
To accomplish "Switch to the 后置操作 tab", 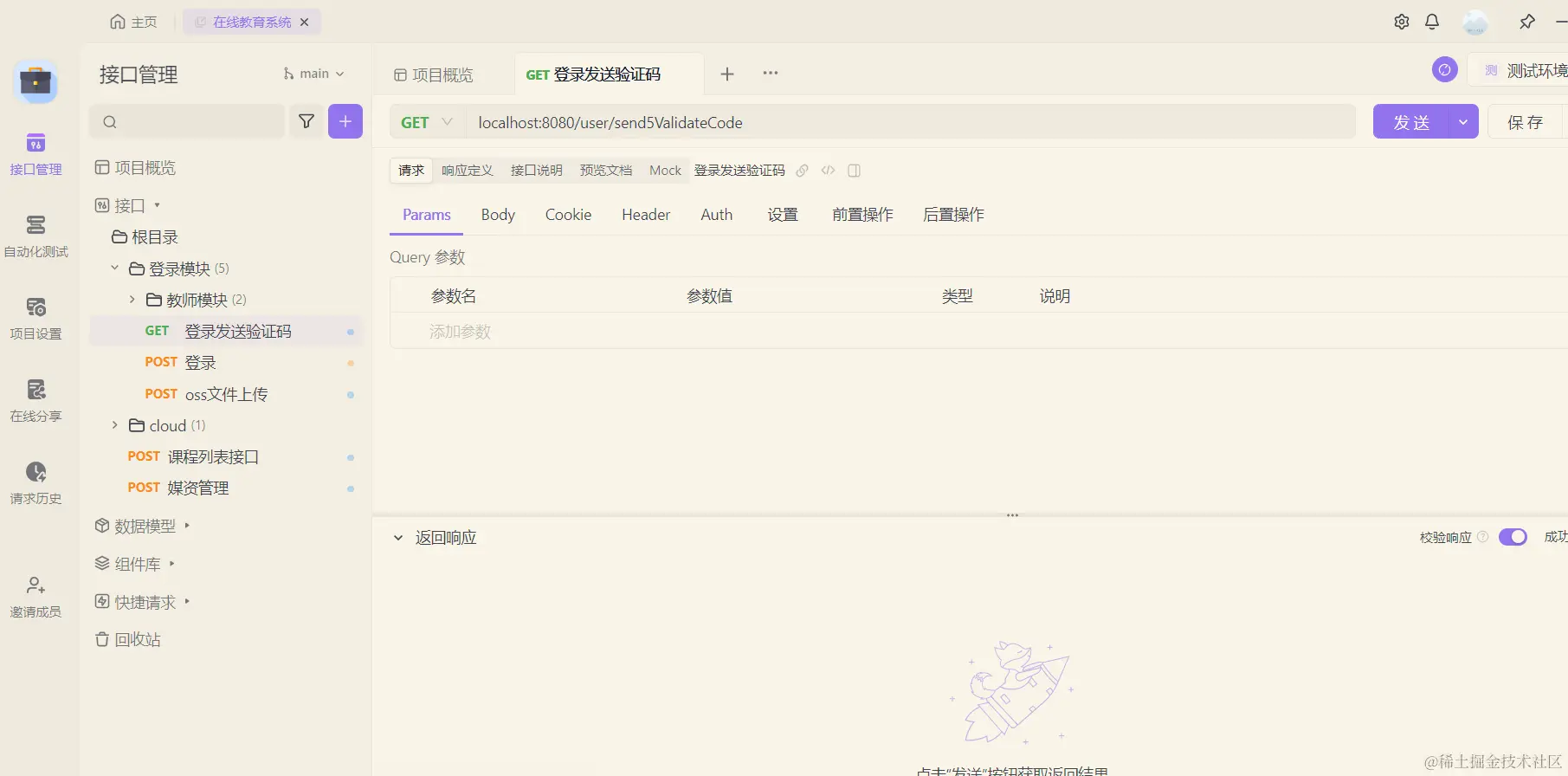I will [954, 215].
